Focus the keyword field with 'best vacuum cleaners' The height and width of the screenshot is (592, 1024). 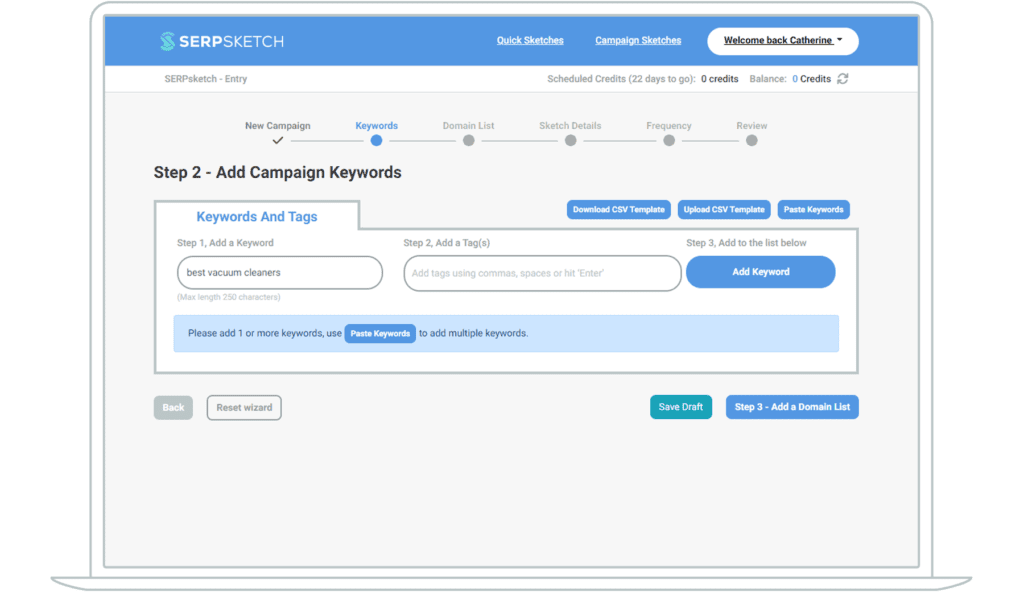pos(280,272)
